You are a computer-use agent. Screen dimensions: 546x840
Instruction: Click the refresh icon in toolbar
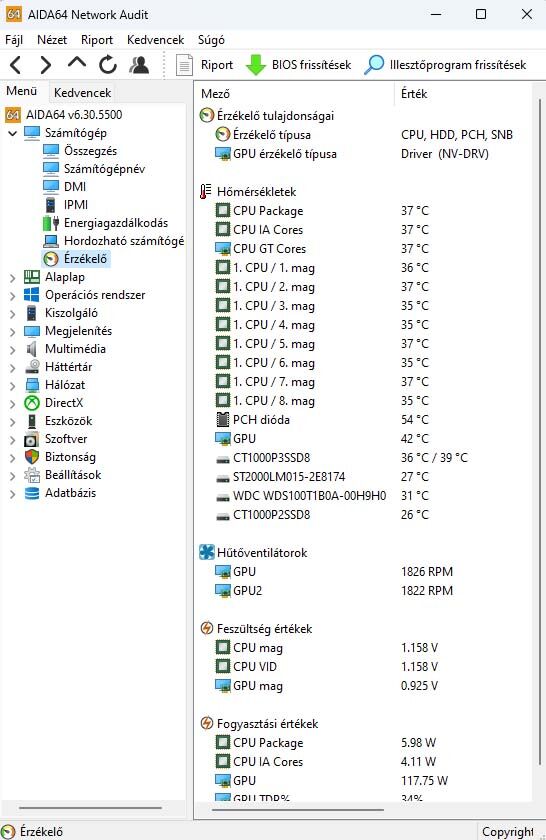coord(108,65)
